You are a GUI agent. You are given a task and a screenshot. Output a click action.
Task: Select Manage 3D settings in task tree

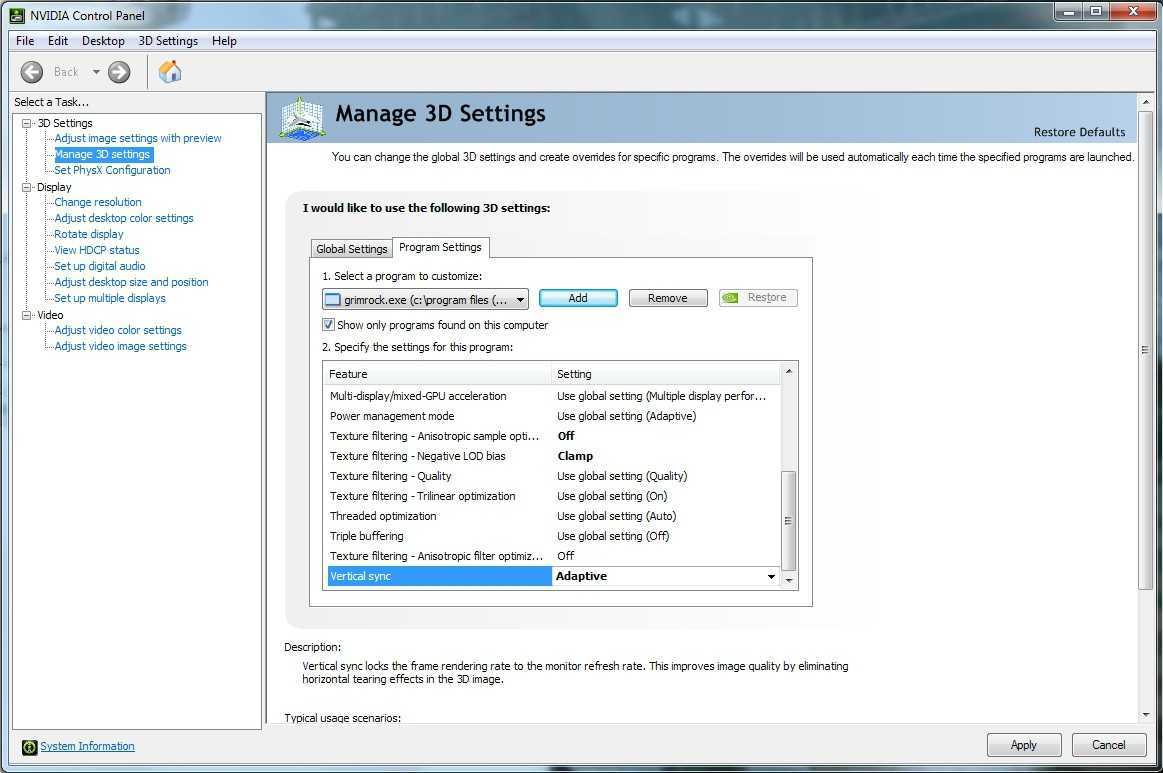(102, 154)
